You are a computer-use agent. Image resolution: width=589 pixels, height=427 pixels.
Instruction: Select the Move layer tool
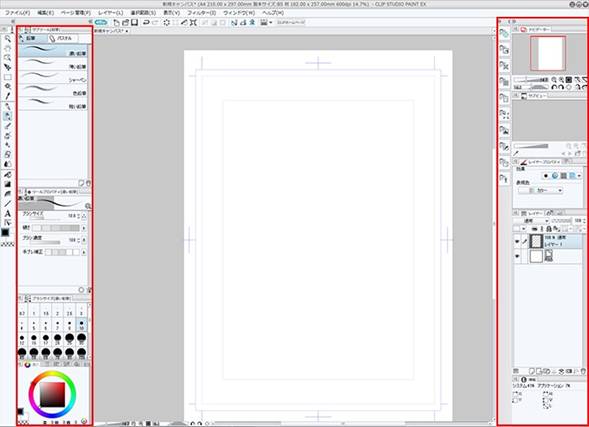[8, 67]
